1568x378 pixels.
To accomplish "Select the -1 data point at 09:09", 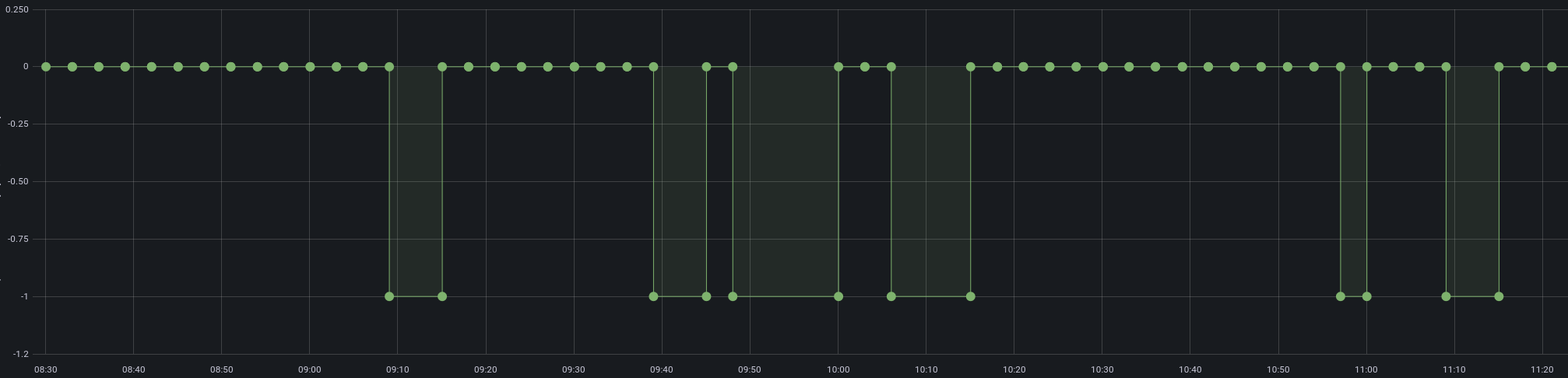I will click(x=389, y=296).
